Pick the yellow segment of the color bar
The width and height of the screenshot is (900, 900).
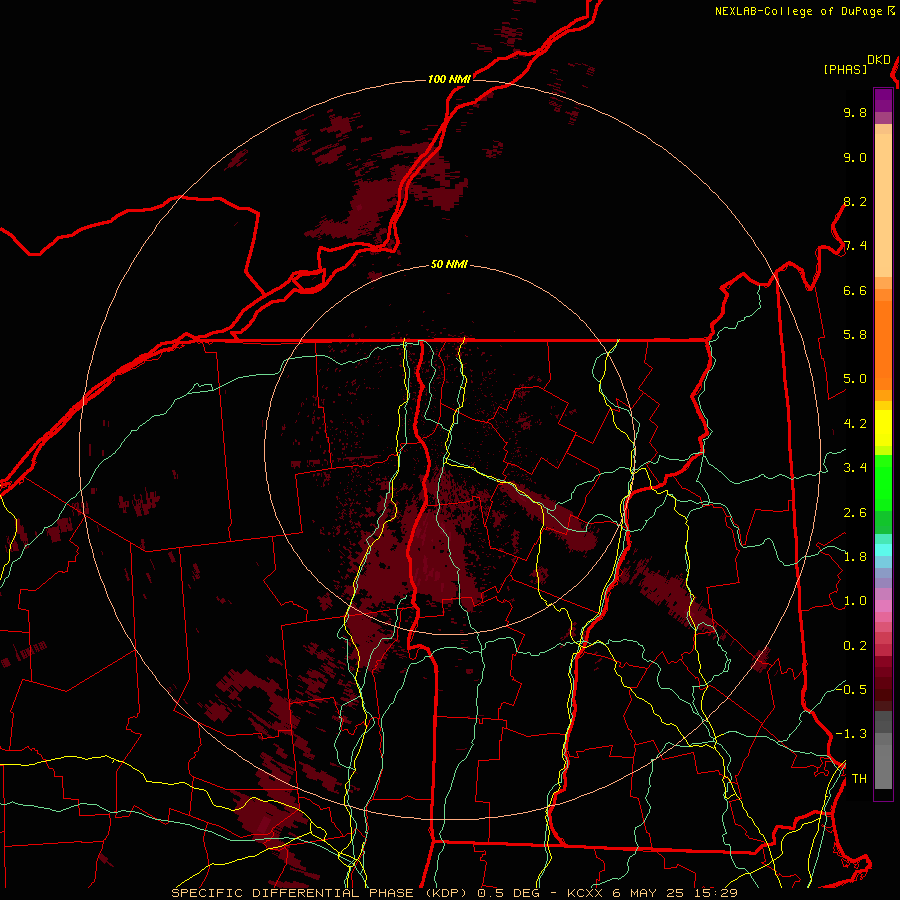pyautogui.click(x=883, y=428)
